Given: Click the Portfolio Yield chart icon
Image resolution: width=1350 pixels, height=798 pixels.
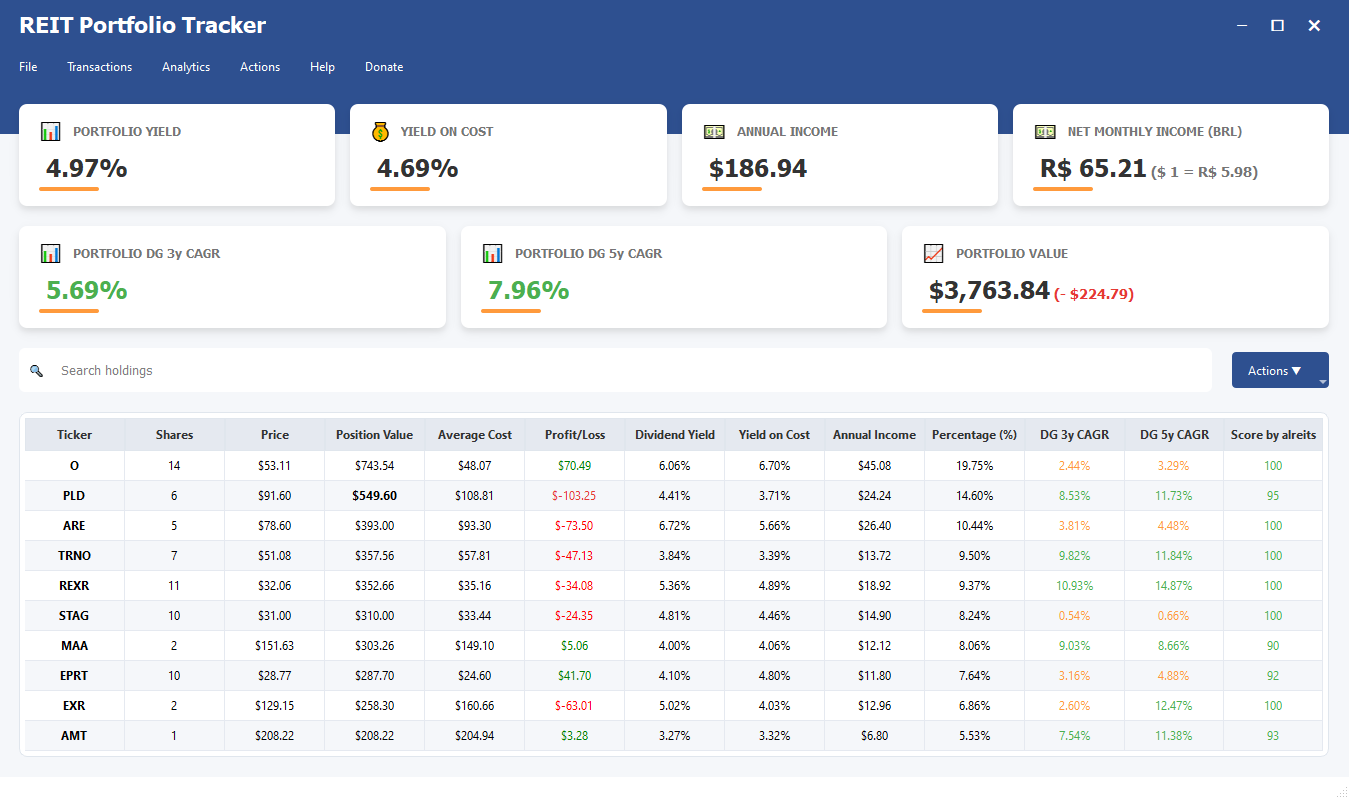Looking at the screenshot, I should 50,130.
